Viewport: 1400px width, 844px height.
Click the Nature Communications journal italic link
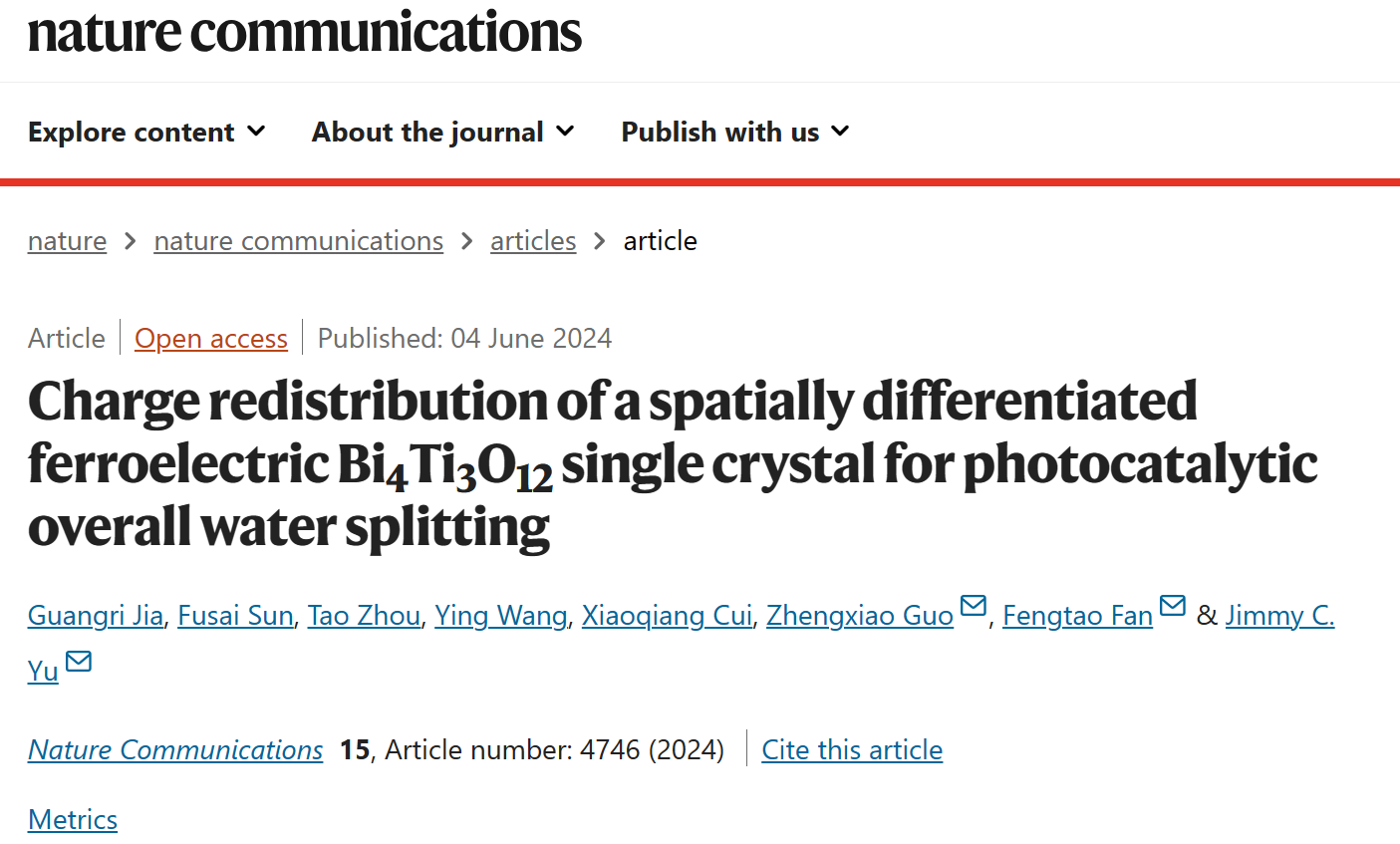tap(175, 749)
